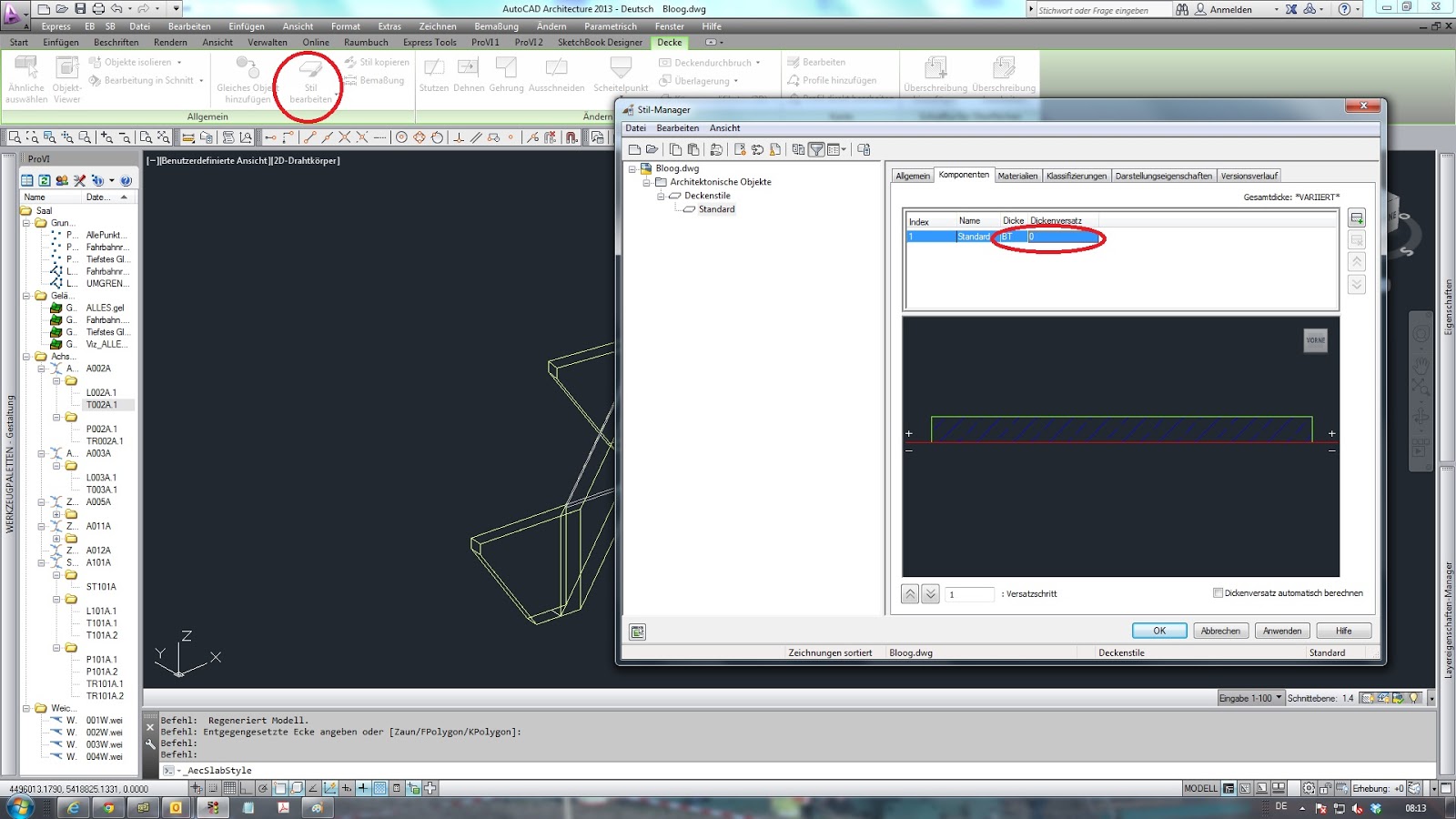This screenshot has height=819, width=1456.
Task: Open the Objekt-Viewer from the ribbon
Action: click(x=66, y=79)
